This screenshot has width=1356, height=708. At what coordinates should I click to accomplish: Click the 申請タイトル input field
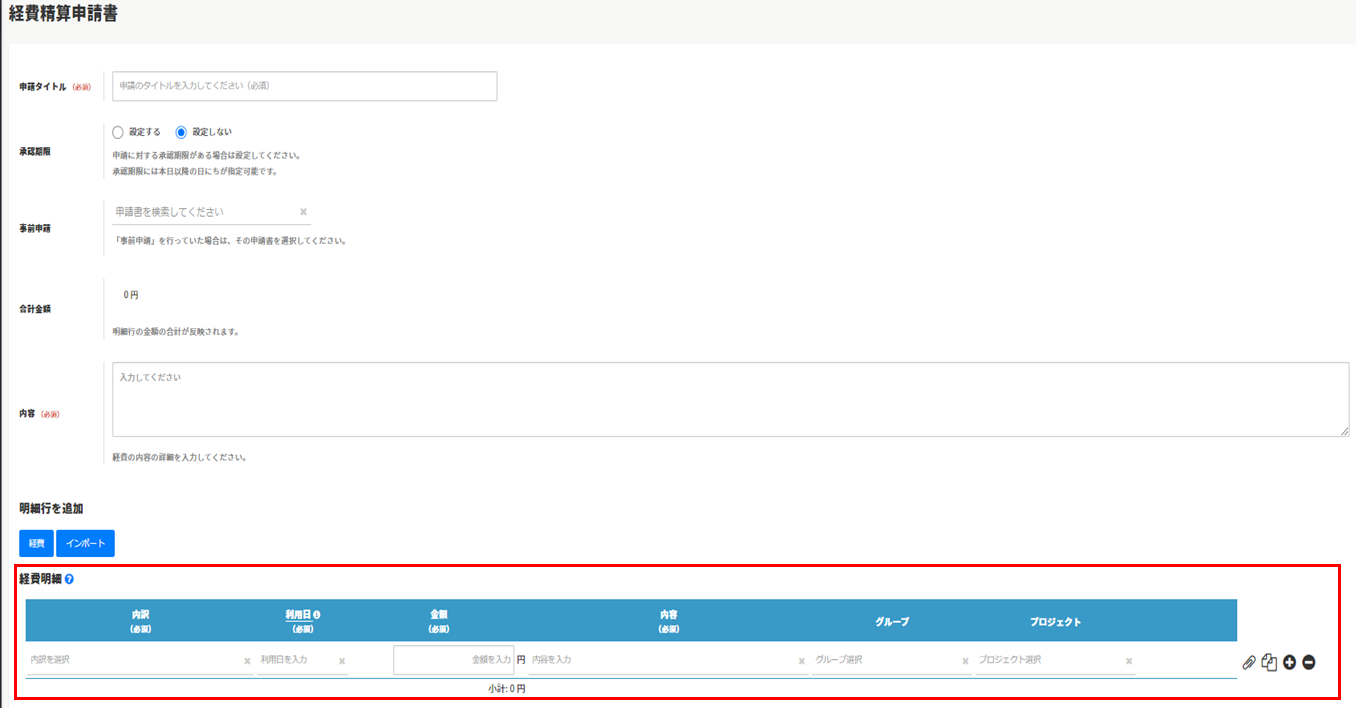[x=304, y=86]
